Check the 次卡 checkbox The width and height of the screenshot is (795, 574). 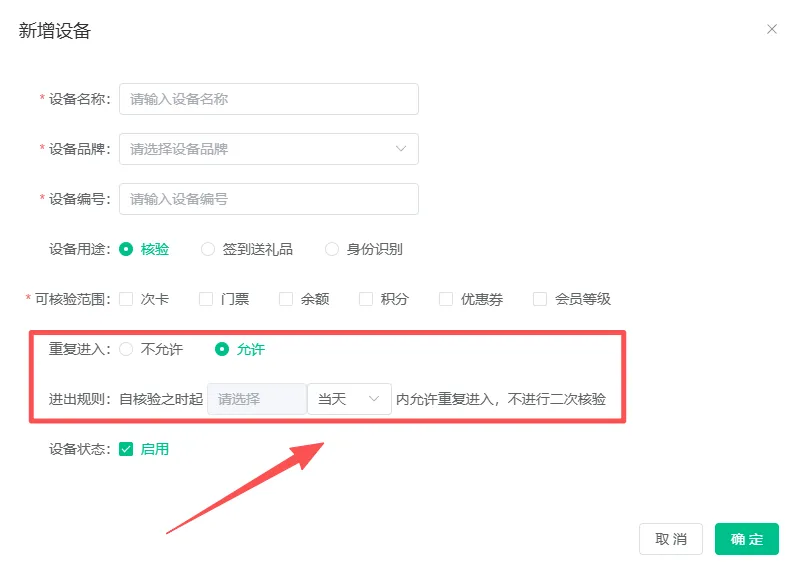tap(126, 299)
